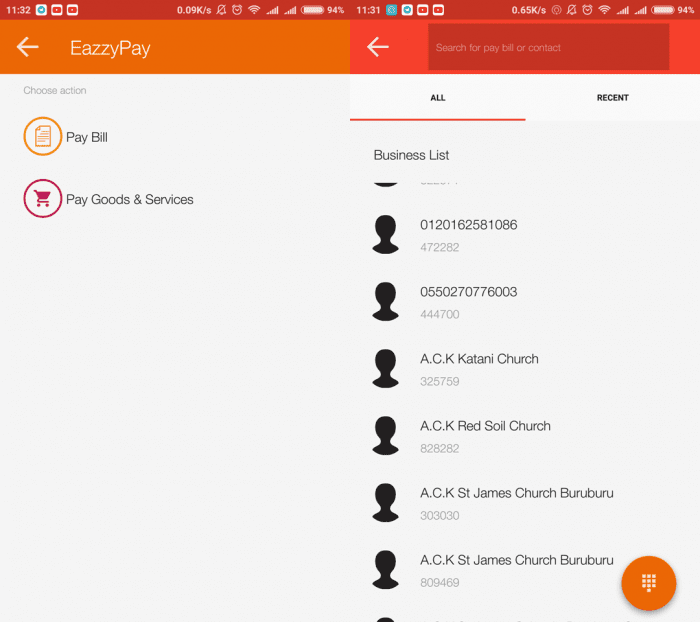Tap avatar icon for A.C.K Katani Church
The height and width of the screenshot is (622, 700).
click(386, 368)
